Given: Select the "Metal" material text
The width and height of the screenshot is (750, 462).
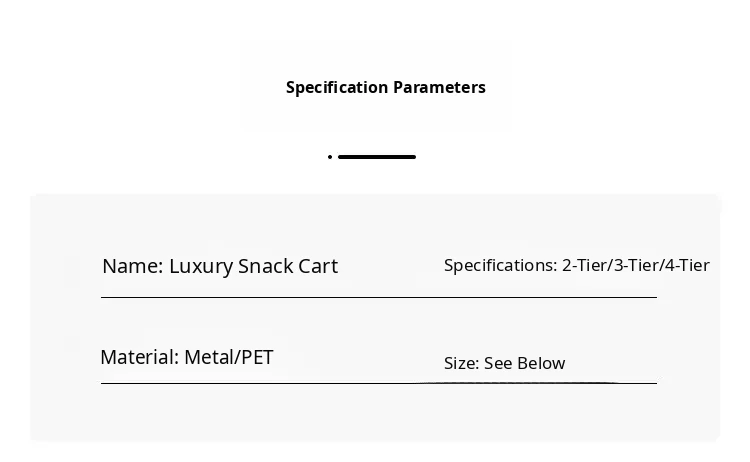Looking at the screenshot, I should pyautogui.click(x=210, y=357).
